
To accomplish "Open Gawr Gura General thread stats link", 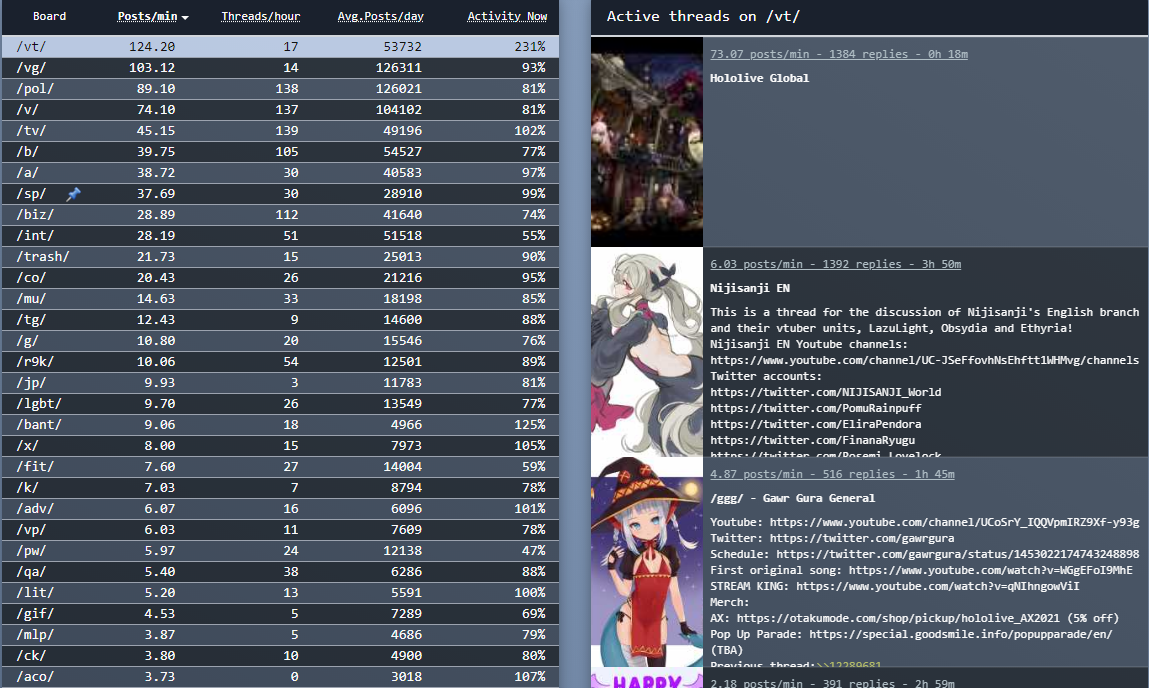I will (x=832, y=474).
